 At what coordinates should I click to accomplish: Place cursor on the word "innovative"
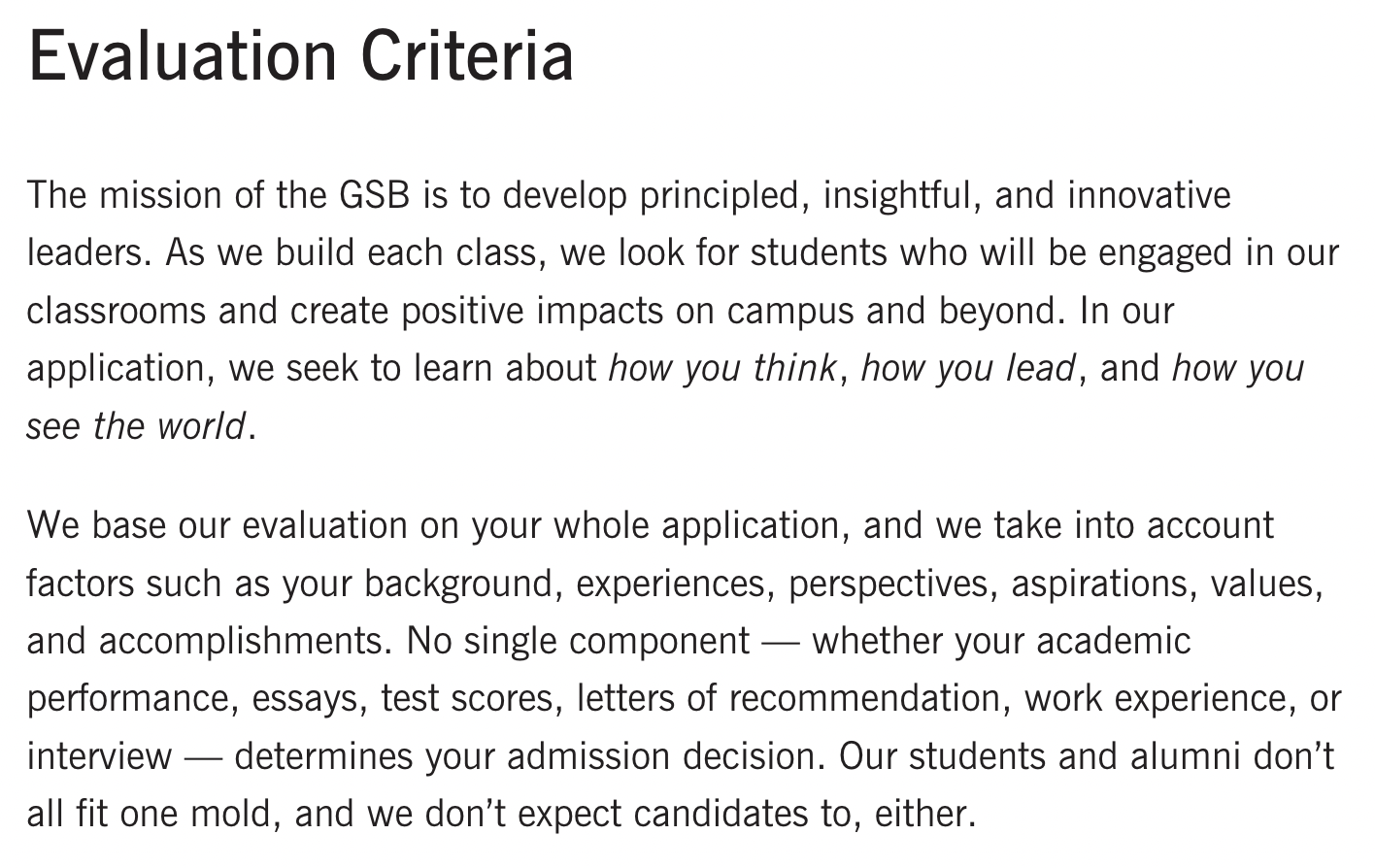point(1149,196)
